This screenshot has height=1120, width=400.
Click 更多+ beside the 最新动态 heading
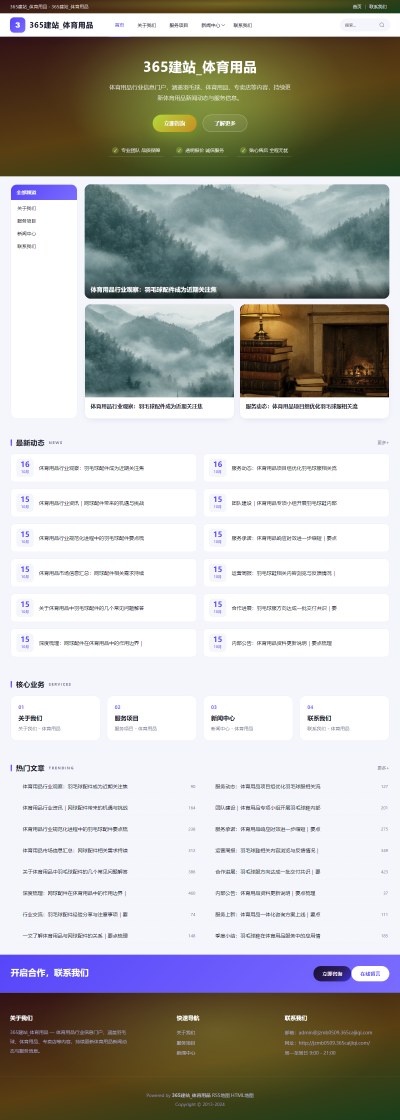point(383,443)
